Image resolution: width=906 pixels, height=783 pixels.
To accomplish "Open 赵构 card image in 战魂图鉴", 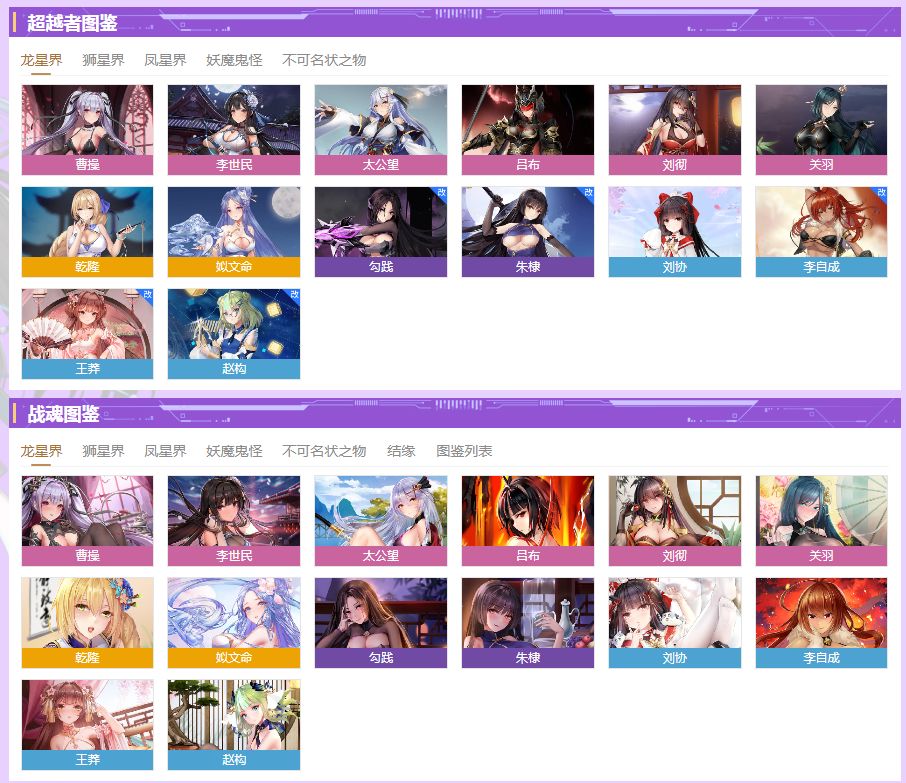I will (234, 715).
